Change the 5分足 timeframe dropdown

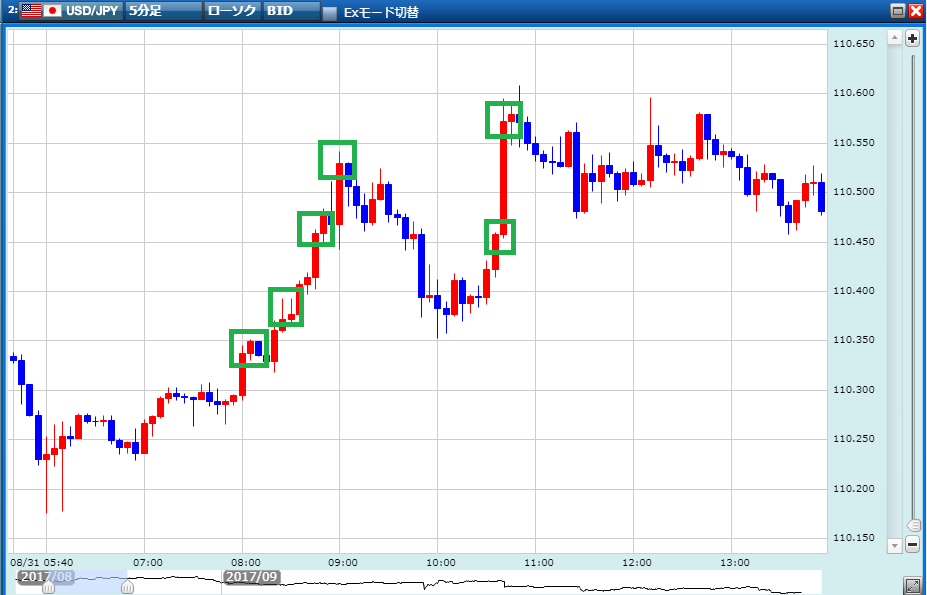coord(164,11)
